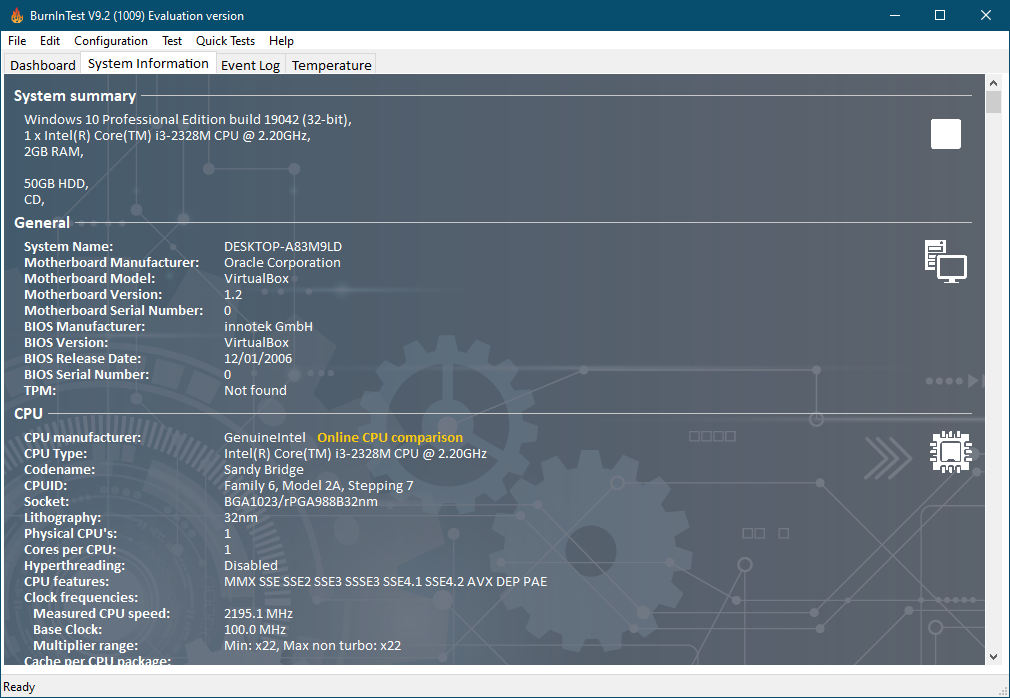The image size is (1010, 698).
Task: Click the BurnInTest flame icon in title bar
Action: point(16,15)
